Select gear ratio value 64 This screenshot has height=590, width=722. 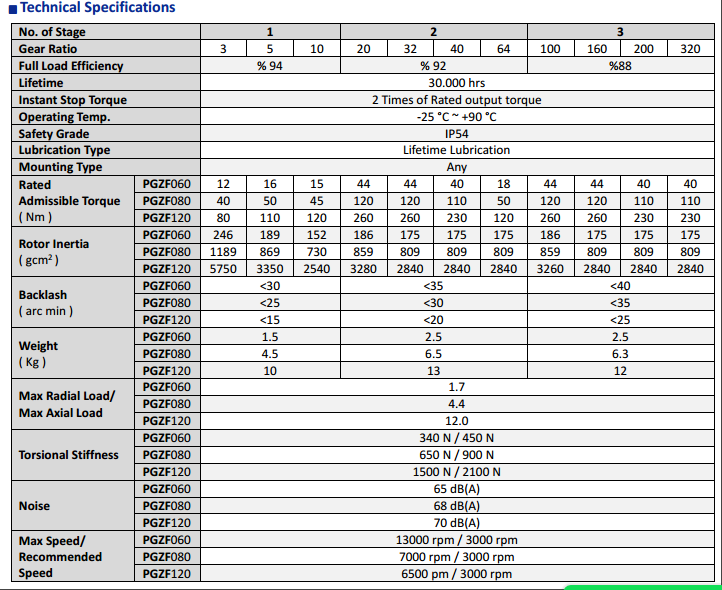tap(503, 49)
